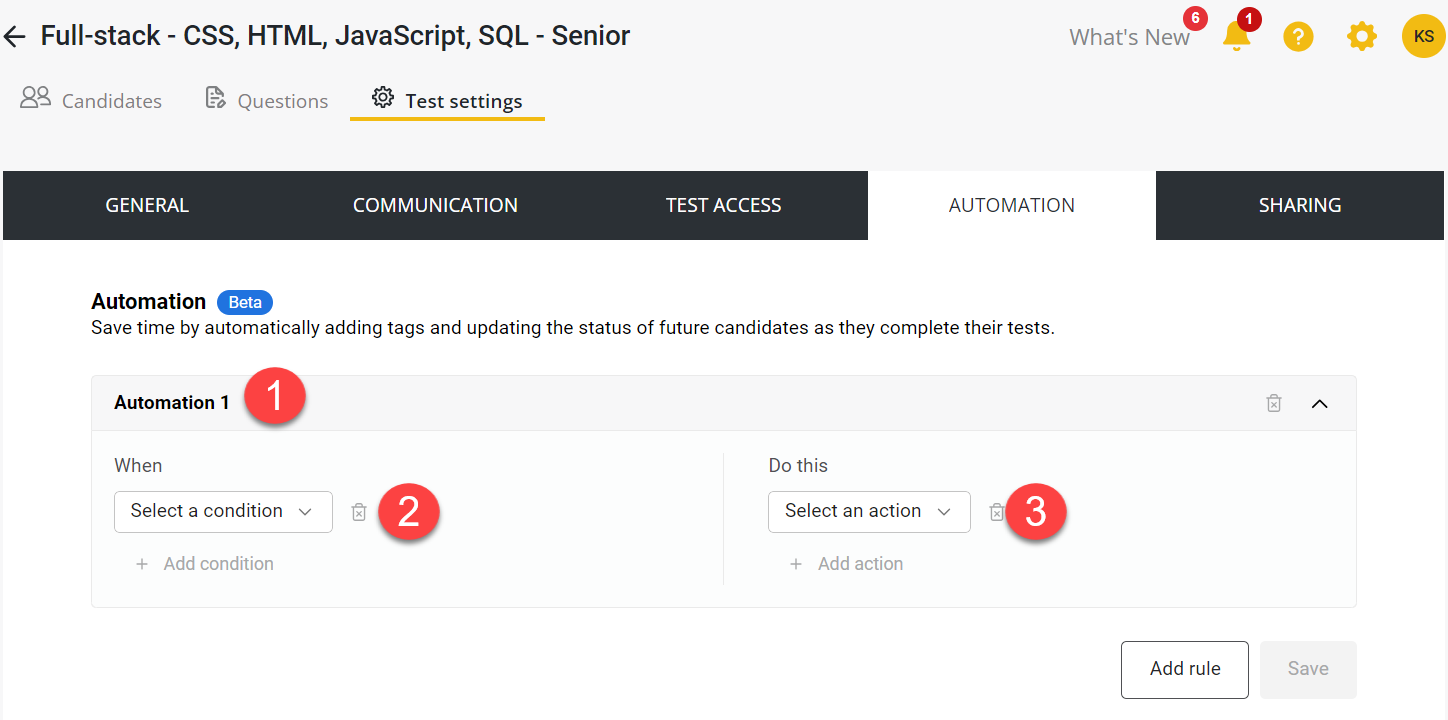Open the TEST ACCESS tab
Viewport: 1448px width, 720px height.
(723, 206)
